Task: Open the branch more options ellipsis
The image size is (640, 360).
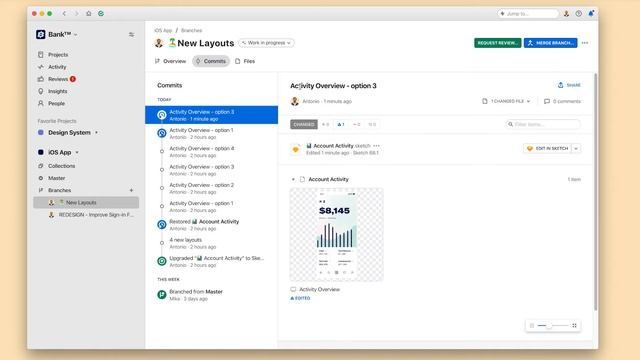Action: click(x=585, y=43)
